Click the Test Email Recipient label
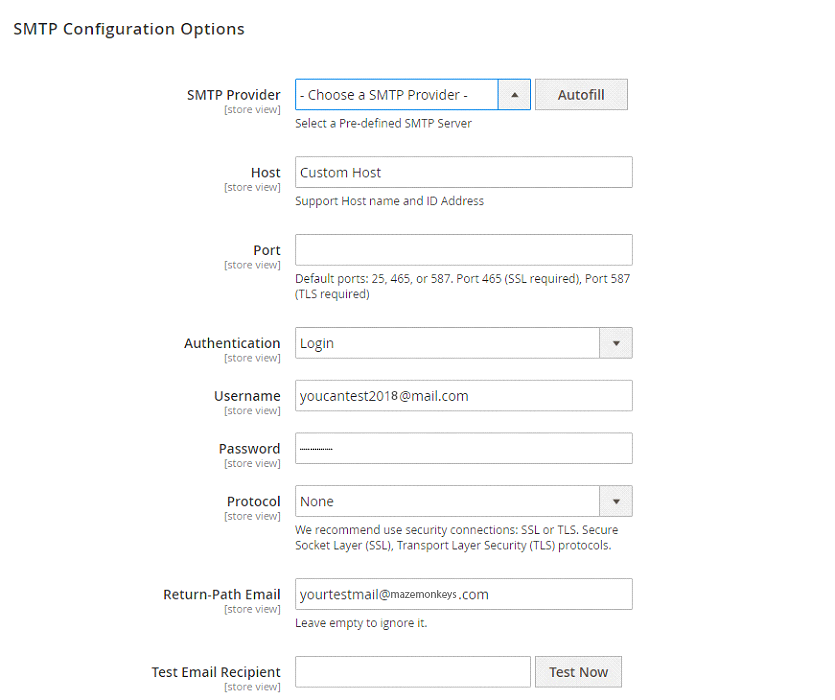 pyautogui.click(x=216, y=672)
